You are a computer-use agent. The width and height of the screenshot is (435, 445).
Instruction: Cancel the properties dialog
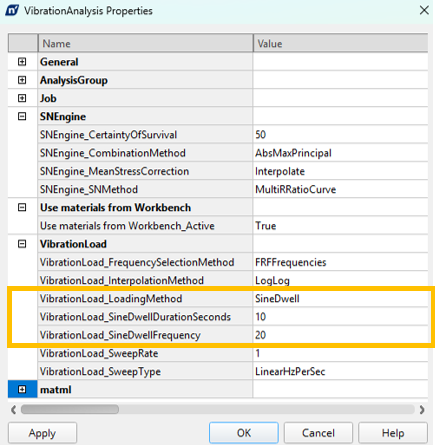pos(318,433)
